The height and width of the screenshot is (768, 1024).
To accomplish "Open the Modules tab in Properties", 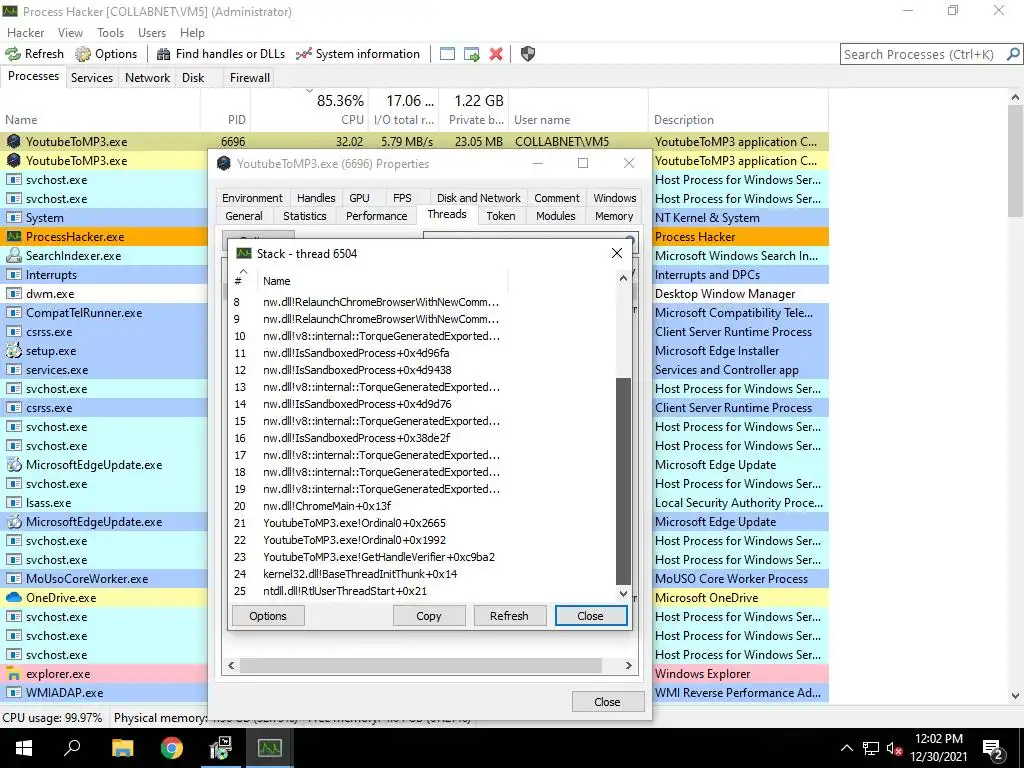I will click(556, 216).
